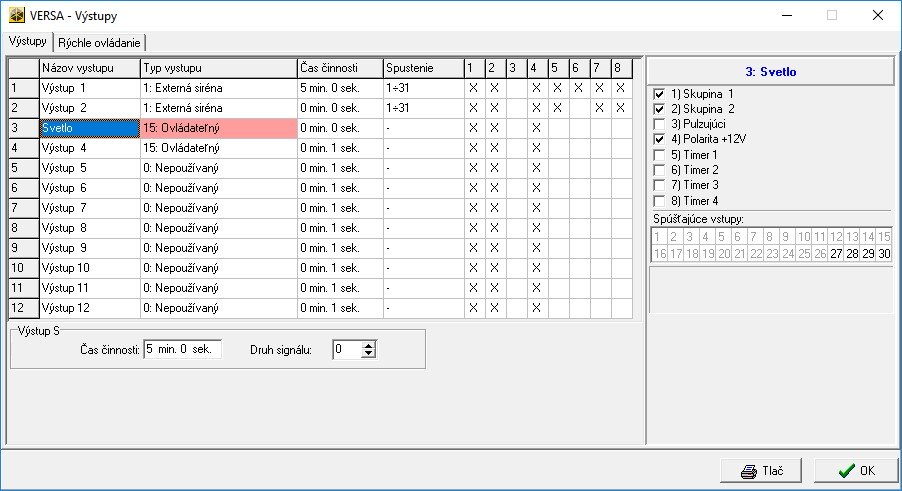Click the Čas činnosti field for Výstup S
Screen dimensions: 902x491
182,350
